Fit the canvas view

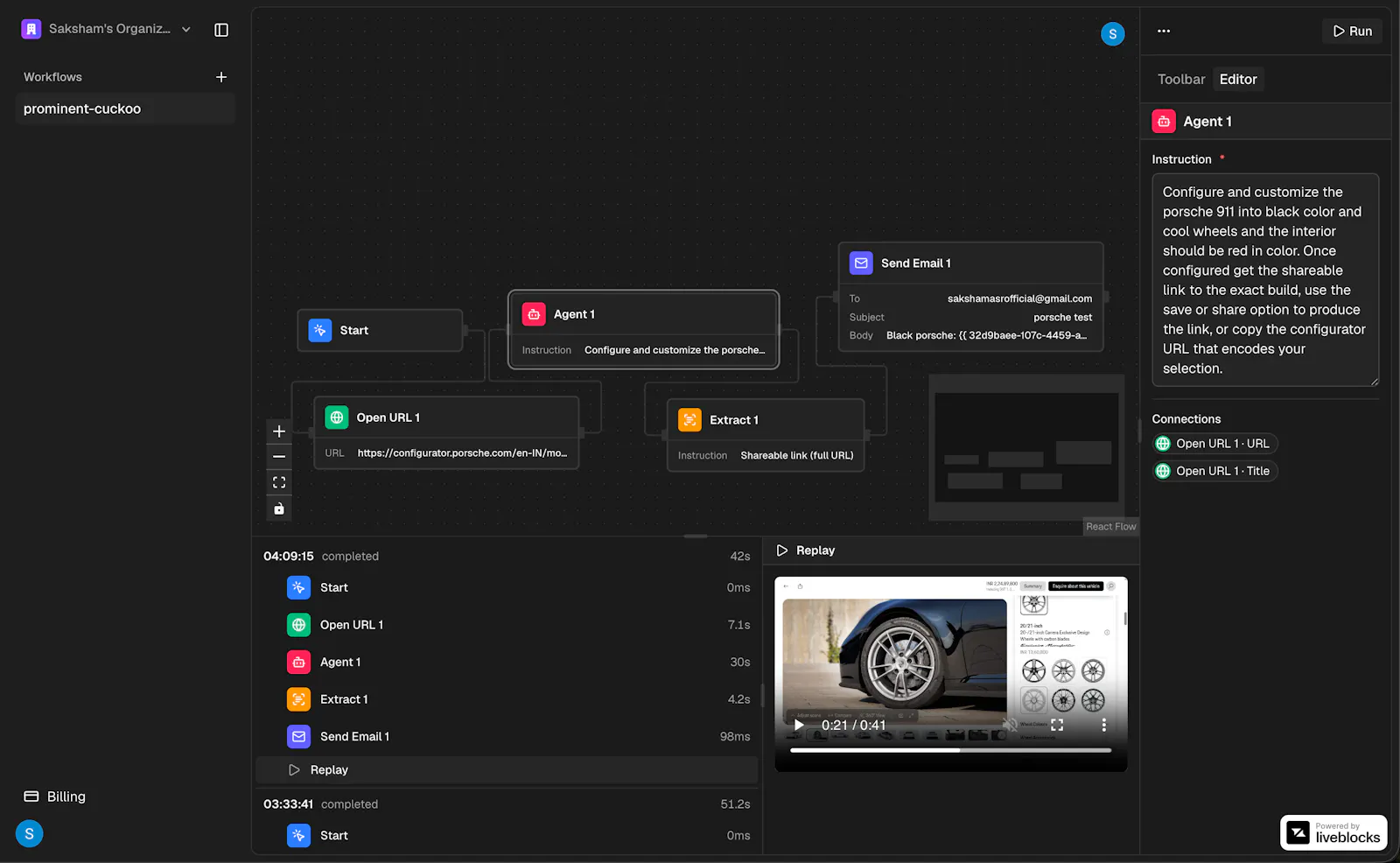click(279, 482)
